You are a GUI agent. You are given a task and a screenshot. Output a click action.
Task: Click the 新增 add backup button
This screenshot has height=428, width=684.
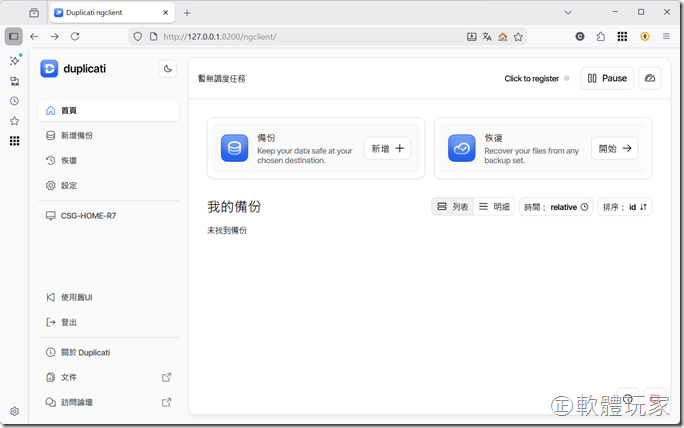coord(387,148)
